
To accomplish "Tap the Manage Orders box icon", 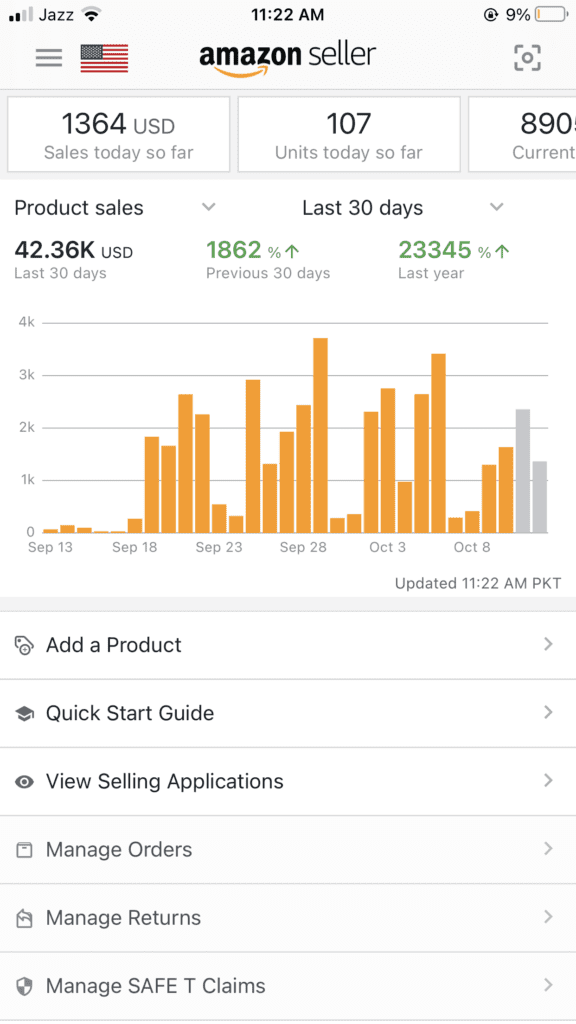I will point(24,850).
